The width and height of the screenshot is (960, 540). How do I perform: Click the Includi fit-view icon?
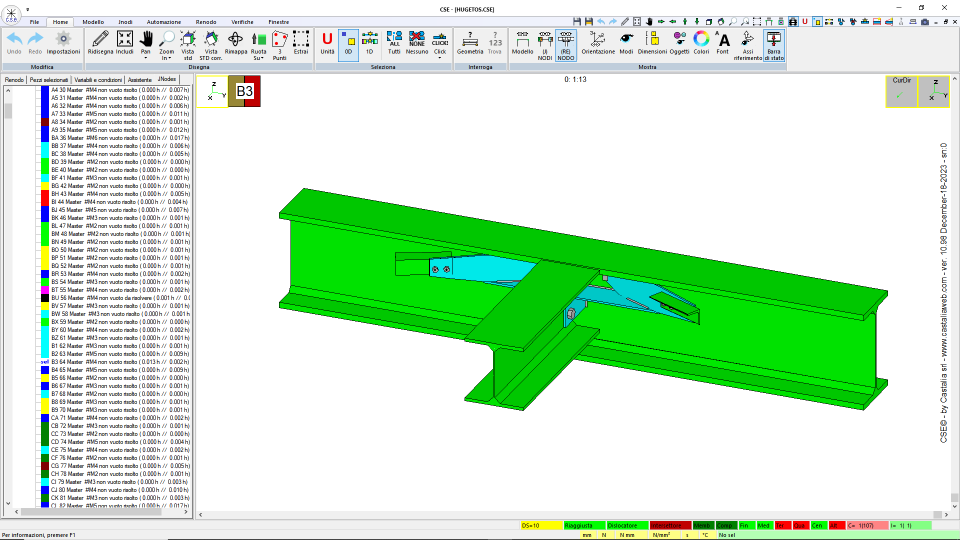pyautogui.click(x=124, y=40)
